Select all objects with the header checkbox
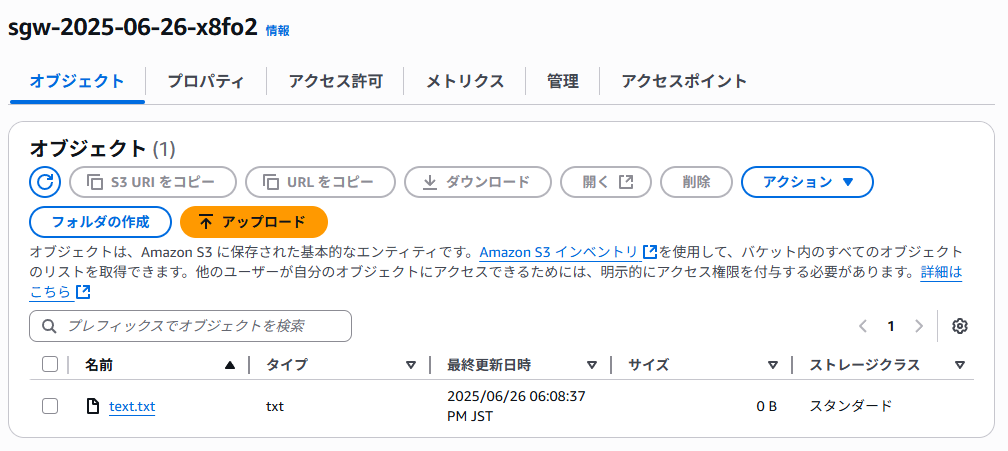 pyautogui.click(x=50, y=365)
